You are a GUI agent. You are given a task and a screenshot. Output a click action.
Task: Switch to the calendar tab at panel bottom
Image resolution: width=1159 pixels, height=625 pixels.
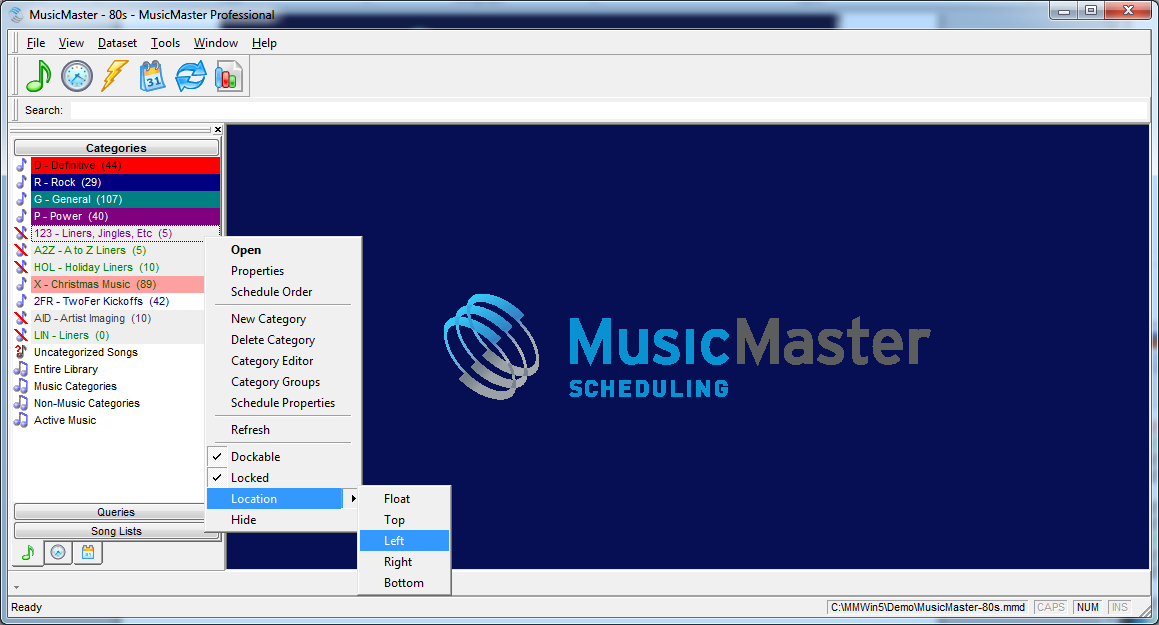pyautogui.click(x=87, y=552)
